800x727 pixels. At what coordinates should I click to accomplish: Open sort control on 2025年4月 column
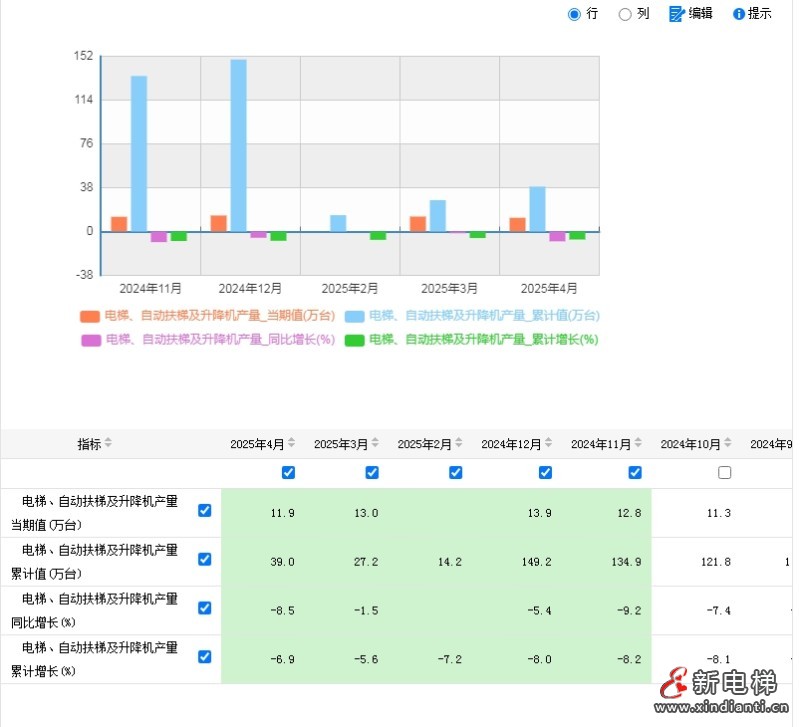click(291, 443)
